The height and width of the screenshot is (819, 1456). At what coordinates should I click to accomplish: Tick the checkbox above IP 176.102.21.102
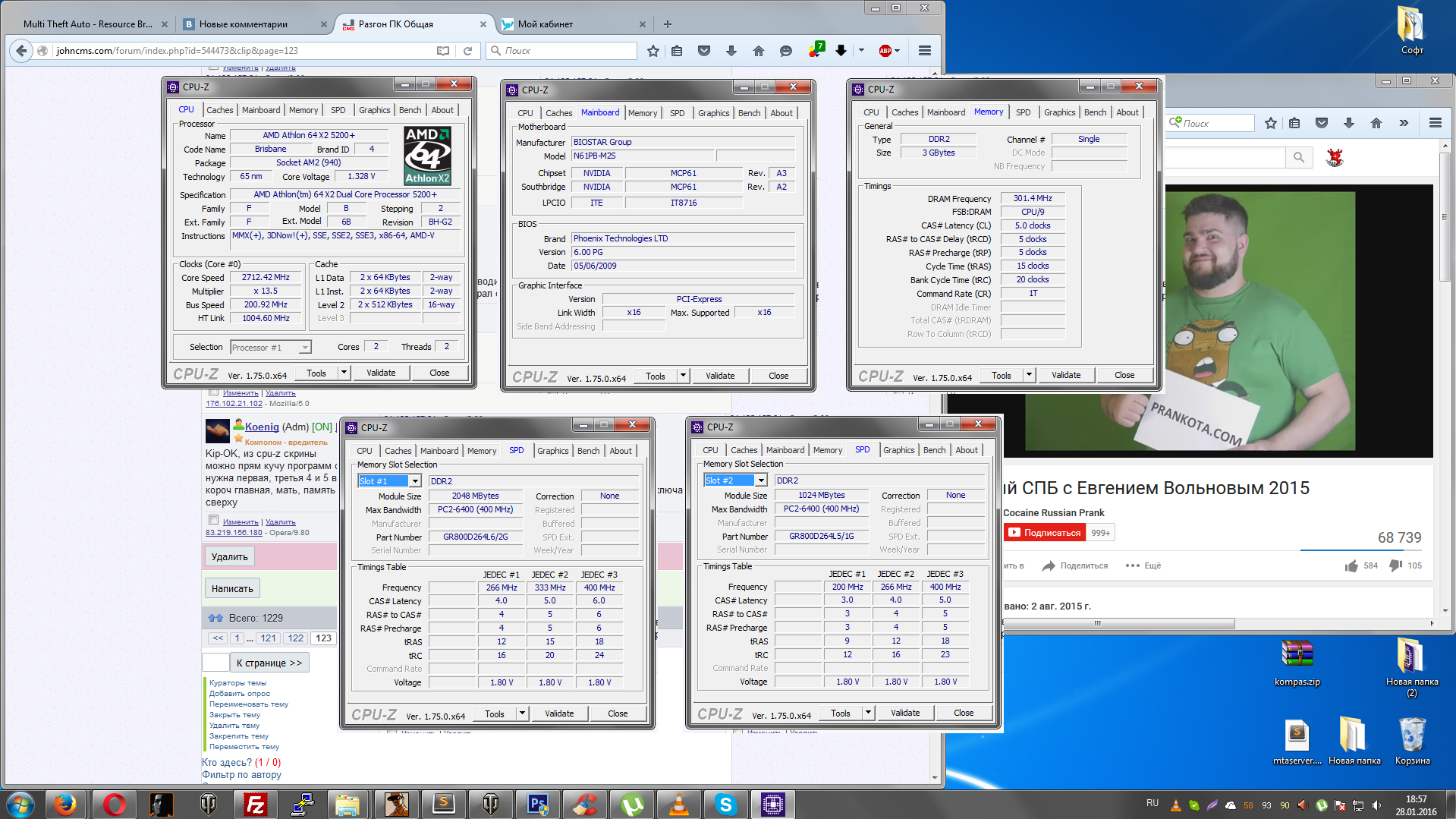213,392
